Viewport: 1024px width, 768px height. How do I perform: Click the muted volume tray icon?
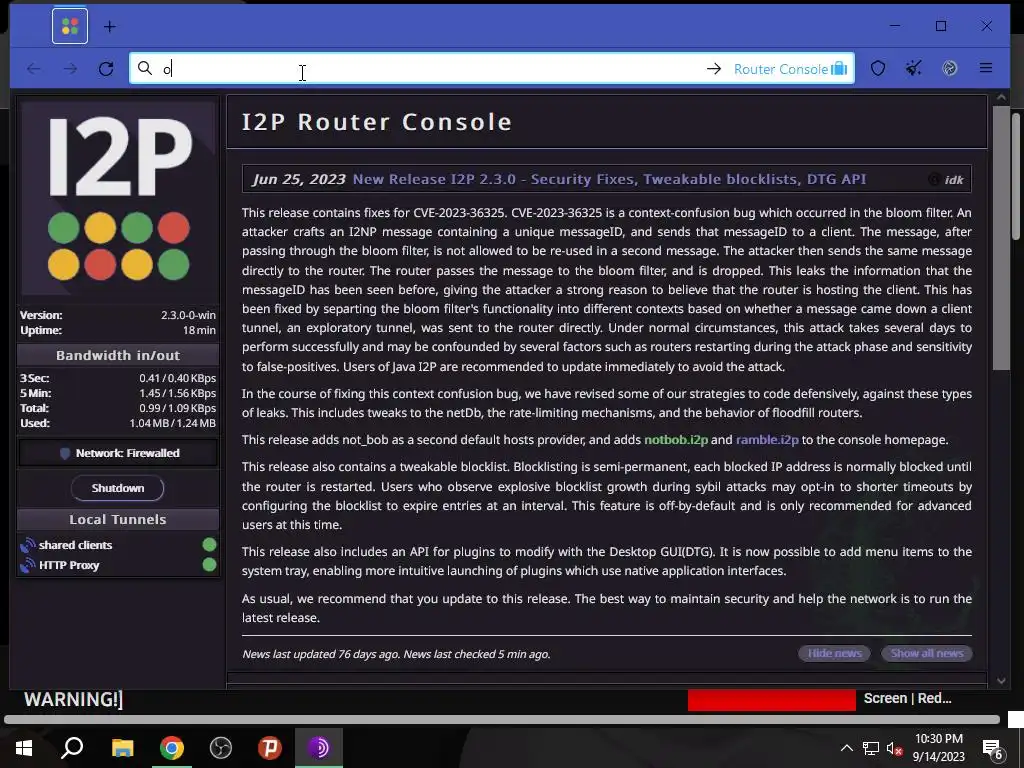(x=894, y=748)
